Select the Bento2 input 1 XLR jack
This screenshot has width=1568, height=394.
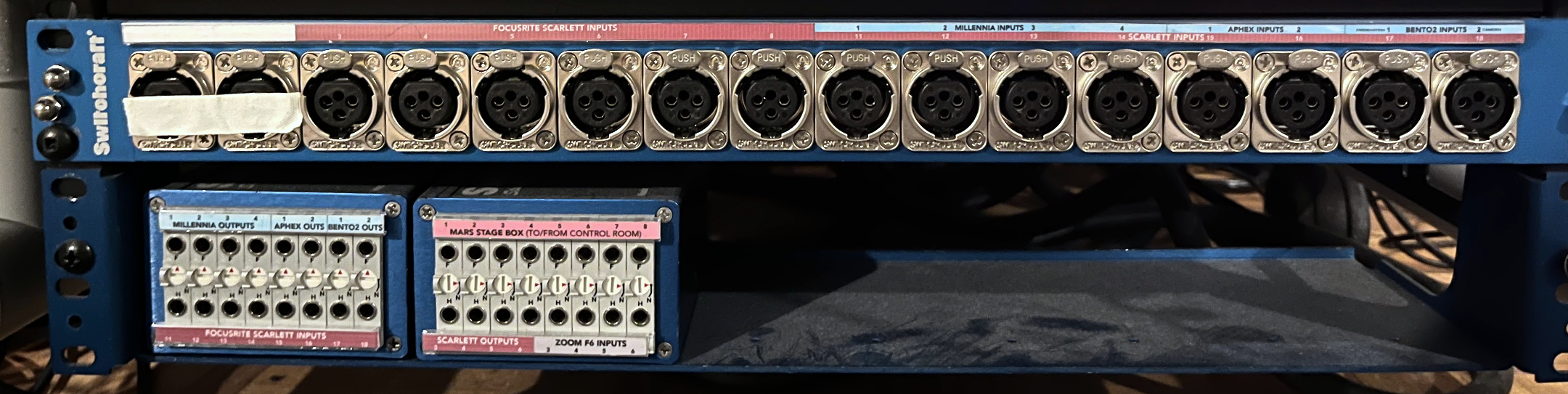coord(1386,101)
